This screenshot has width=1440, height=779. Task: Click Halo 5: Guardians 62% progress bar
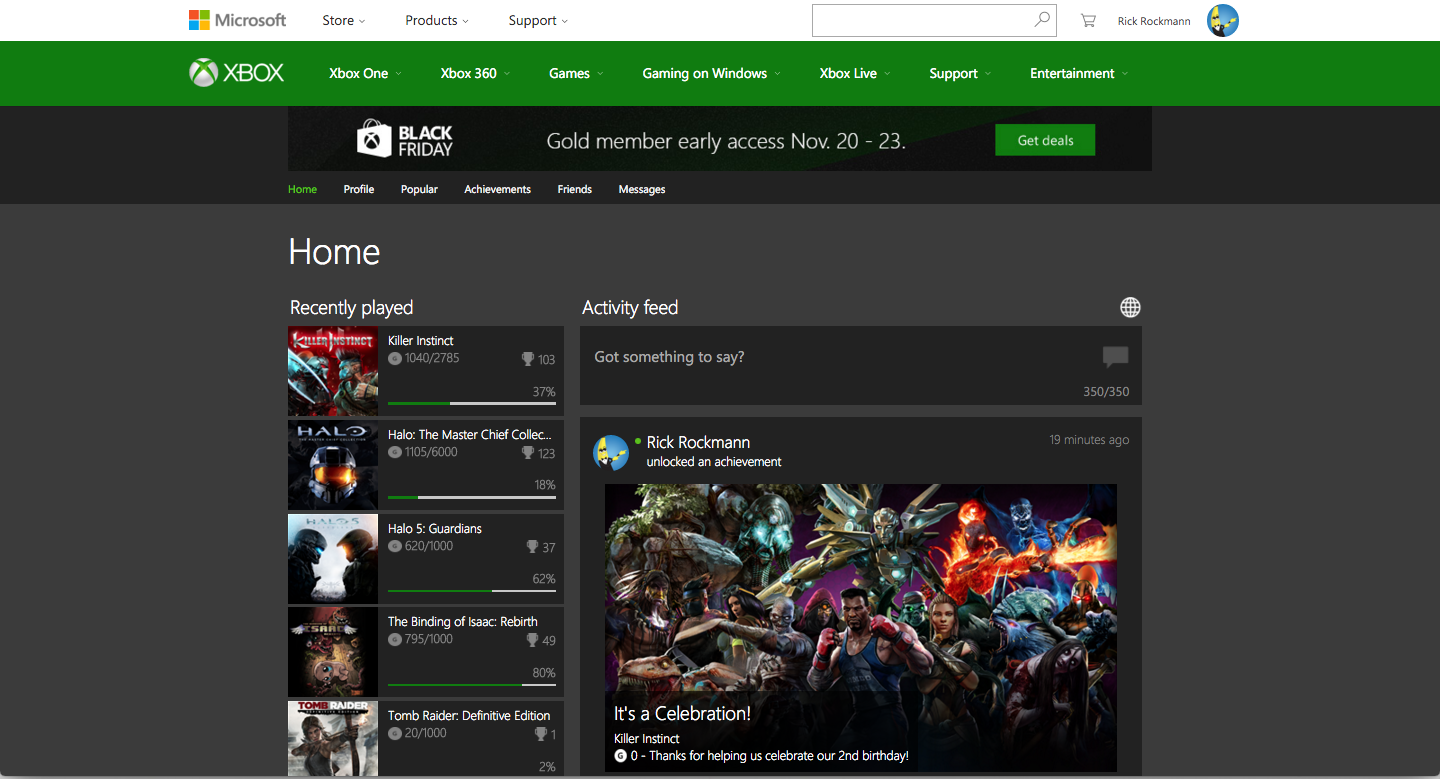click(x=471, y=590)
